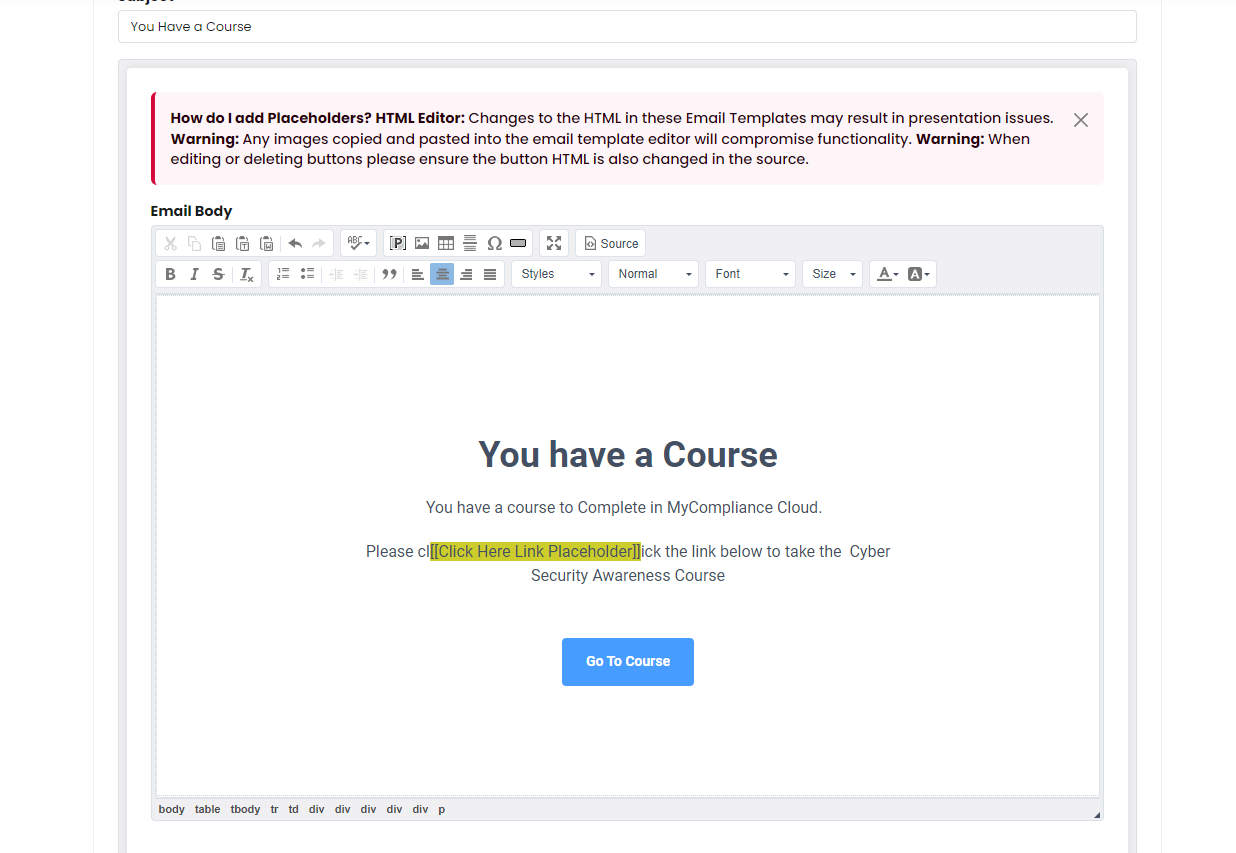The height and width of the screenshot is (853, 1236).
Task: Align text left
Action: point(418,274)
